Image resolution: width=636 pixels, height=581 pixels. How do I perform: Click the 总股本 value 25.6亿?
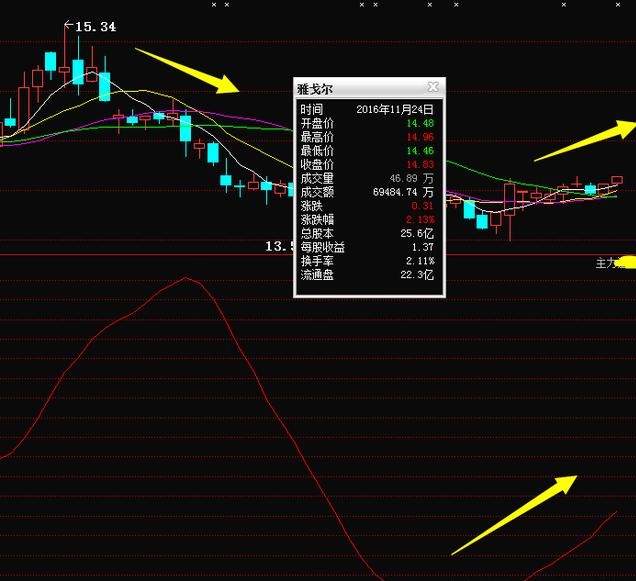[418, 233]
